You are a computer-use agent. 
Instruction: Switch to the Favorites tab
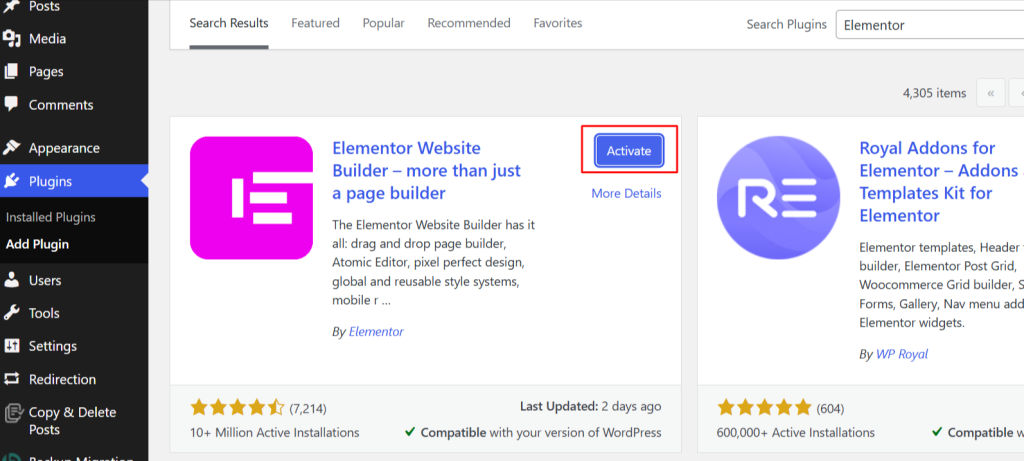558,23
